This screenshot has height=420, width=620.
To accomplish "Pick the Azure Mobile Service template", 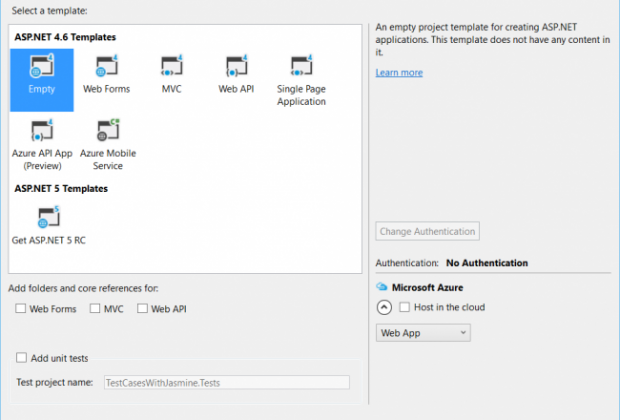I will click(x=107, y=132).
